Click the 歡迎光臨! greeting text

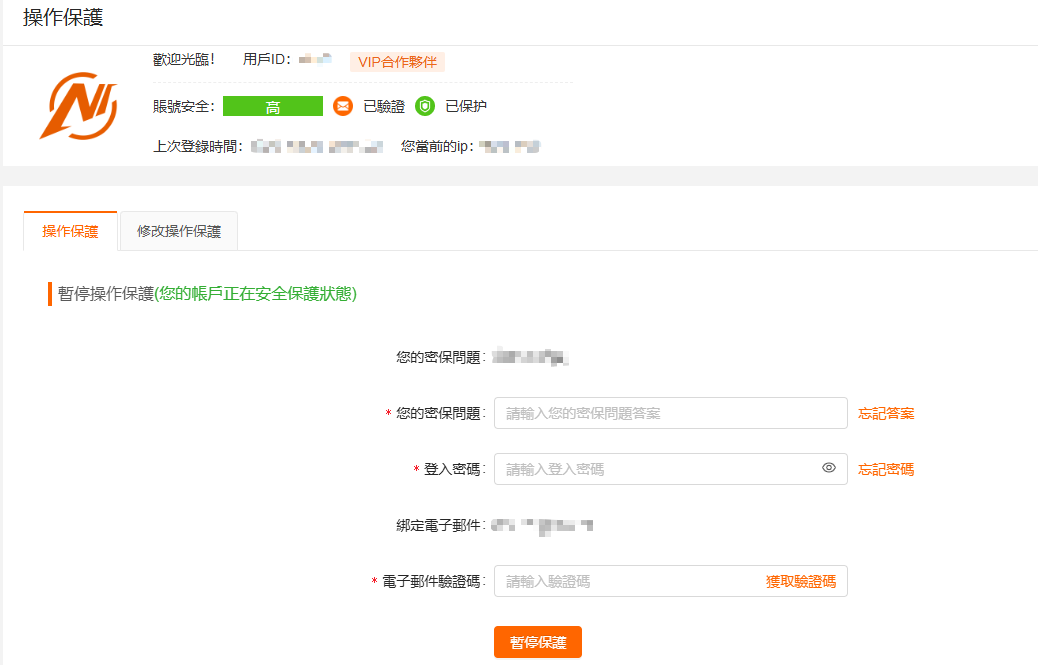184,60
